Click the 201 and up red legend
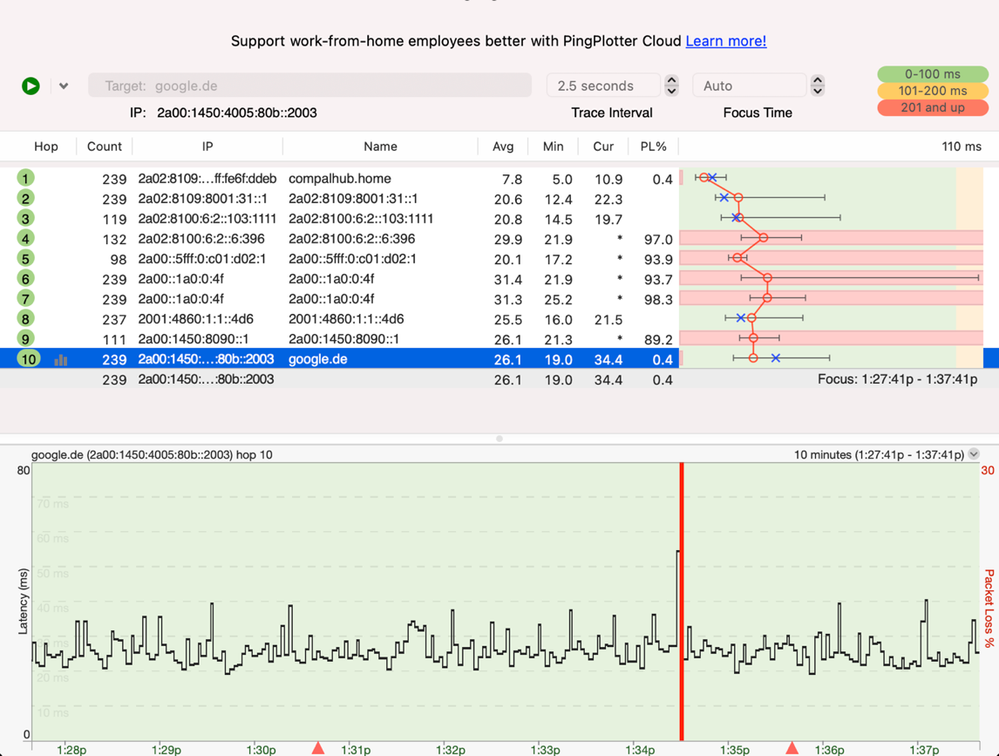Screen dimensions: 999x756 coord(933,108)
